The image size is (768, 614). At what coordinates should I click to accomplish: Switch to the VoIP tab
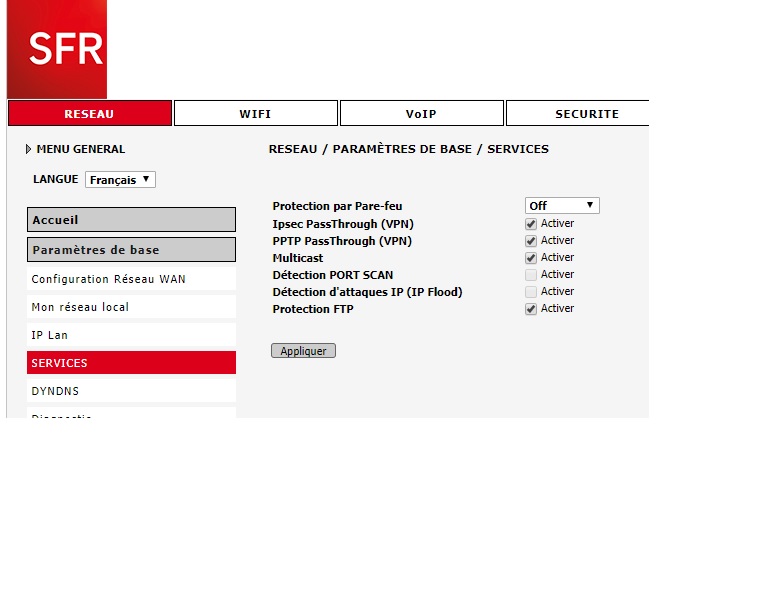coord(421,114)
